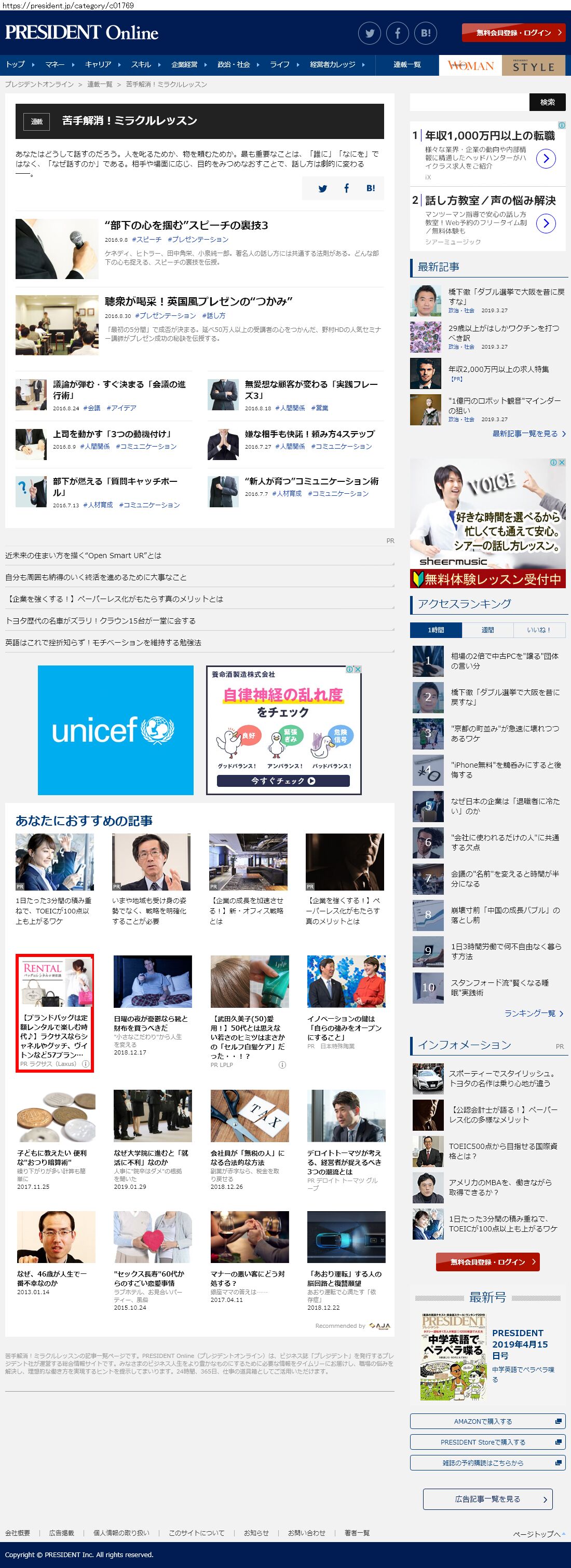
Task: Click the AMAZONで購入する button
Action: tap(487, 1421)
